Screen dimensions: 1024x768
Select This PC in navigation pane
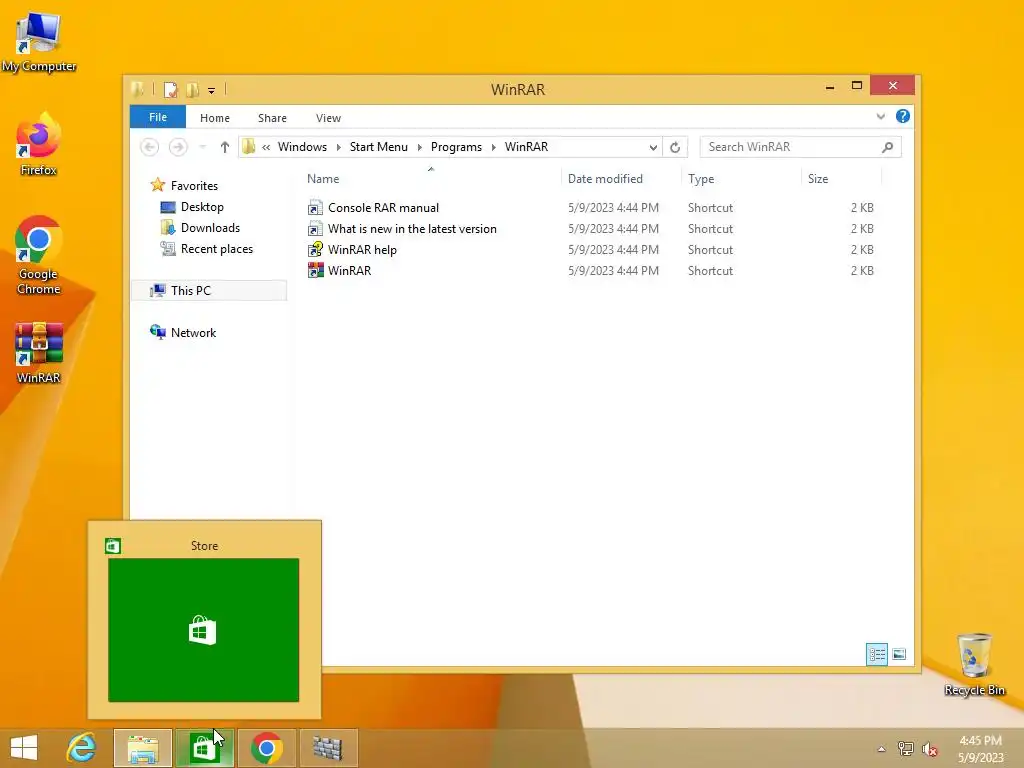point(209,291)
